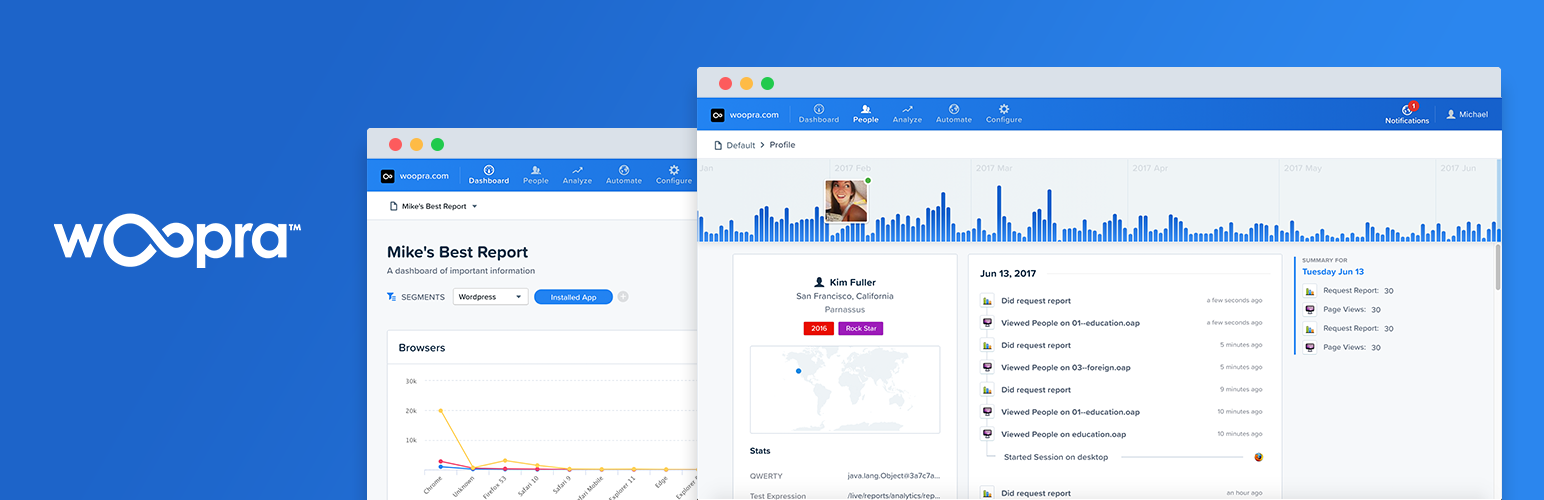Click the vertical scrollbar in the Profile window
Viewport: 1544px width, 500px height.
(1497, 268)
